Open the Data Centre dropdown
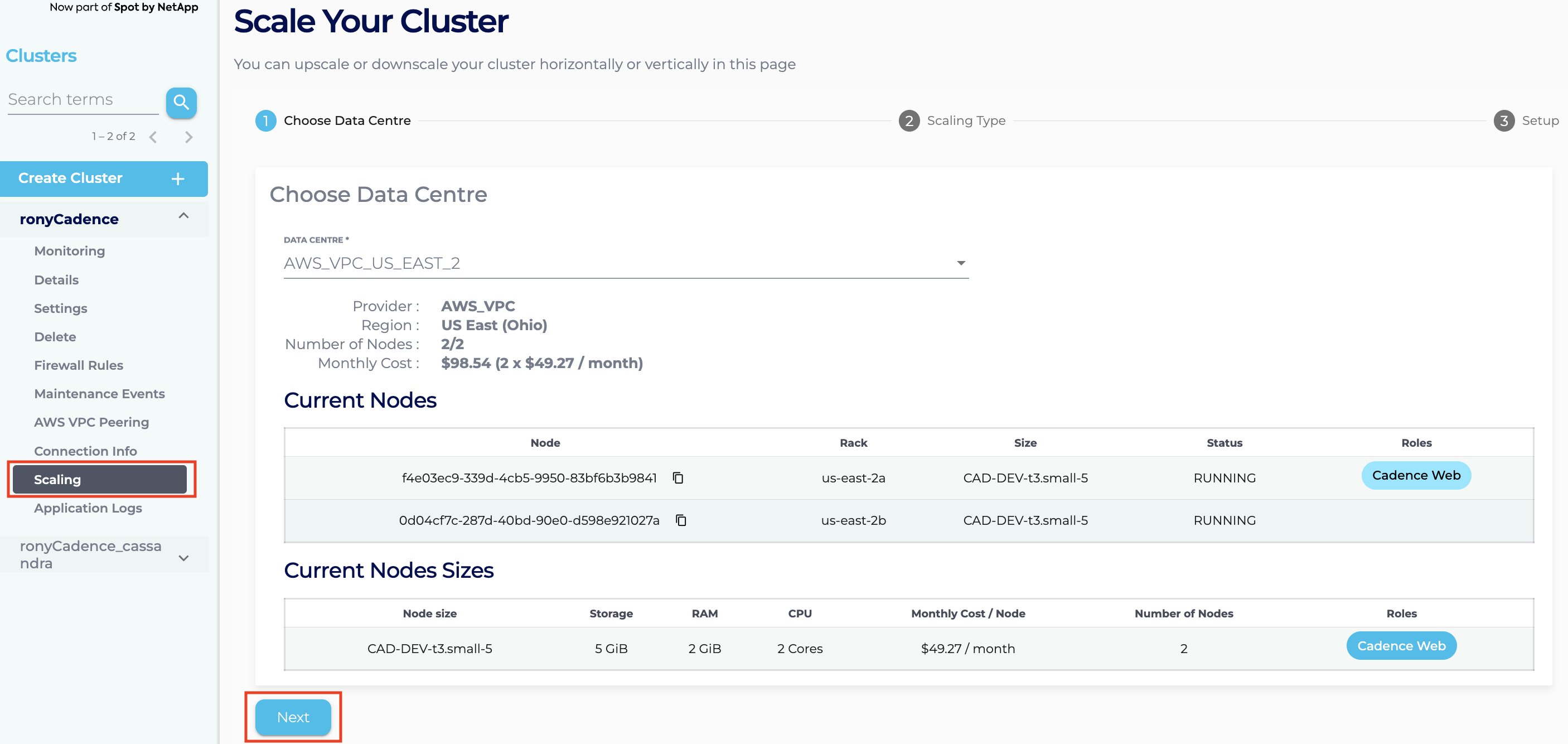 coord(626,263)
